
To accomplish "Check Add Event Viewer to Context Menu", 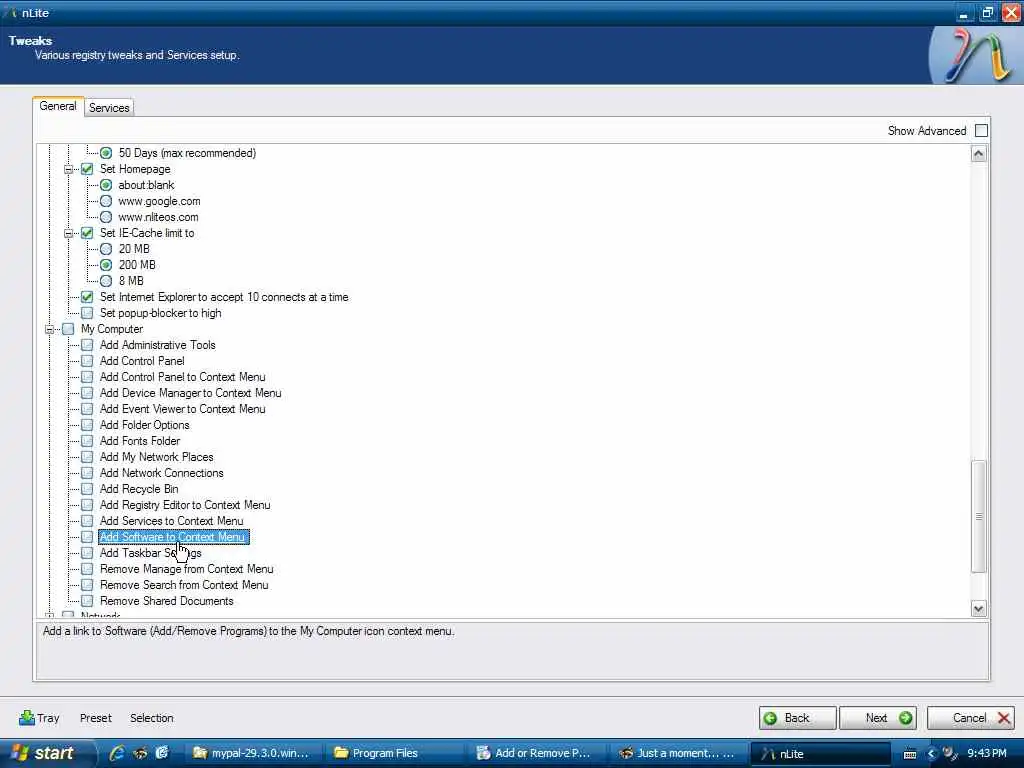I will coord(87,409).
